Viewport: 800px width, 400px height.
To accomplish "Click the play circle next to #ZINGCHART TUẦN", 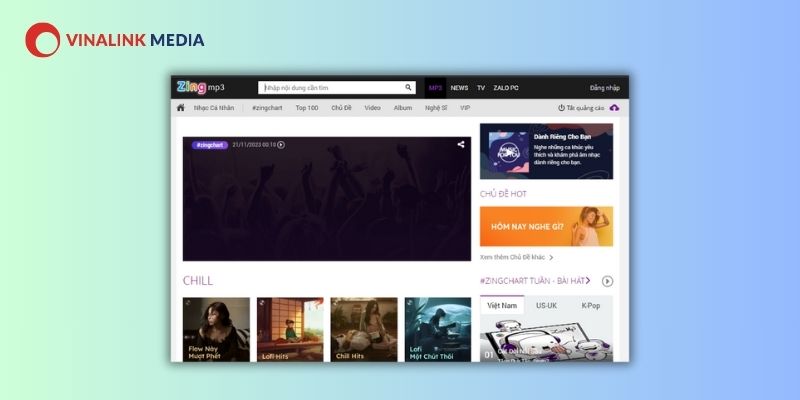I will pos(607,281).
